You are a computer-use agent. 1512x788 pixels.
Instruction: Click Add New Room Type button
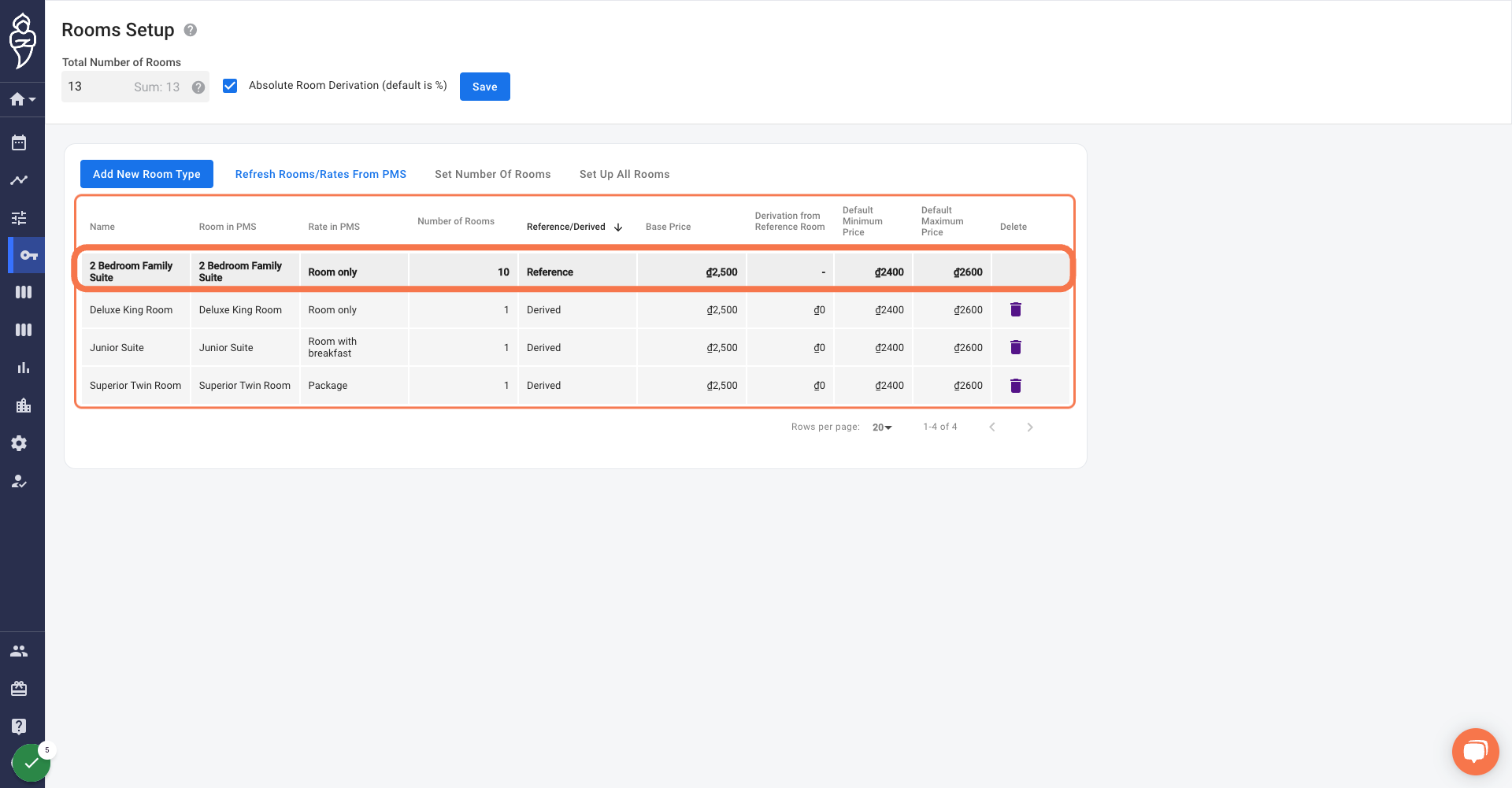[x=146, y=174]
